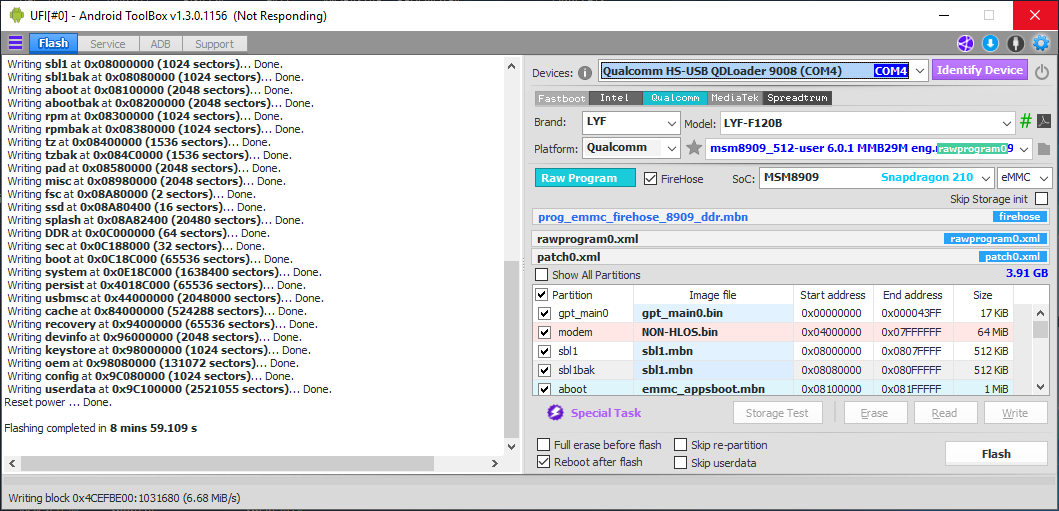This screenshot has height=511, width=1059.
Task: Uncheck the aboot partition checkbox
Action: [544, 389]
